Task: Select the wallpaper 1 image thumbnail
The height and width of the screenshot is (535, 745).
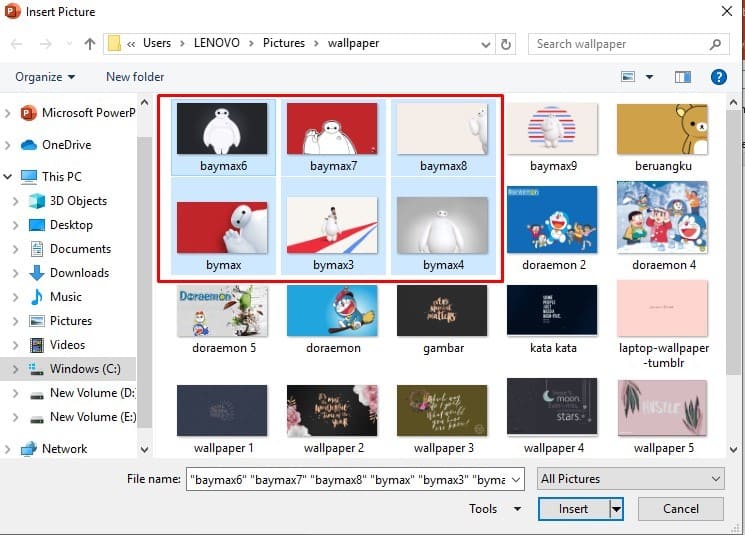Action: pyautogui.click(x=222, y=411)
